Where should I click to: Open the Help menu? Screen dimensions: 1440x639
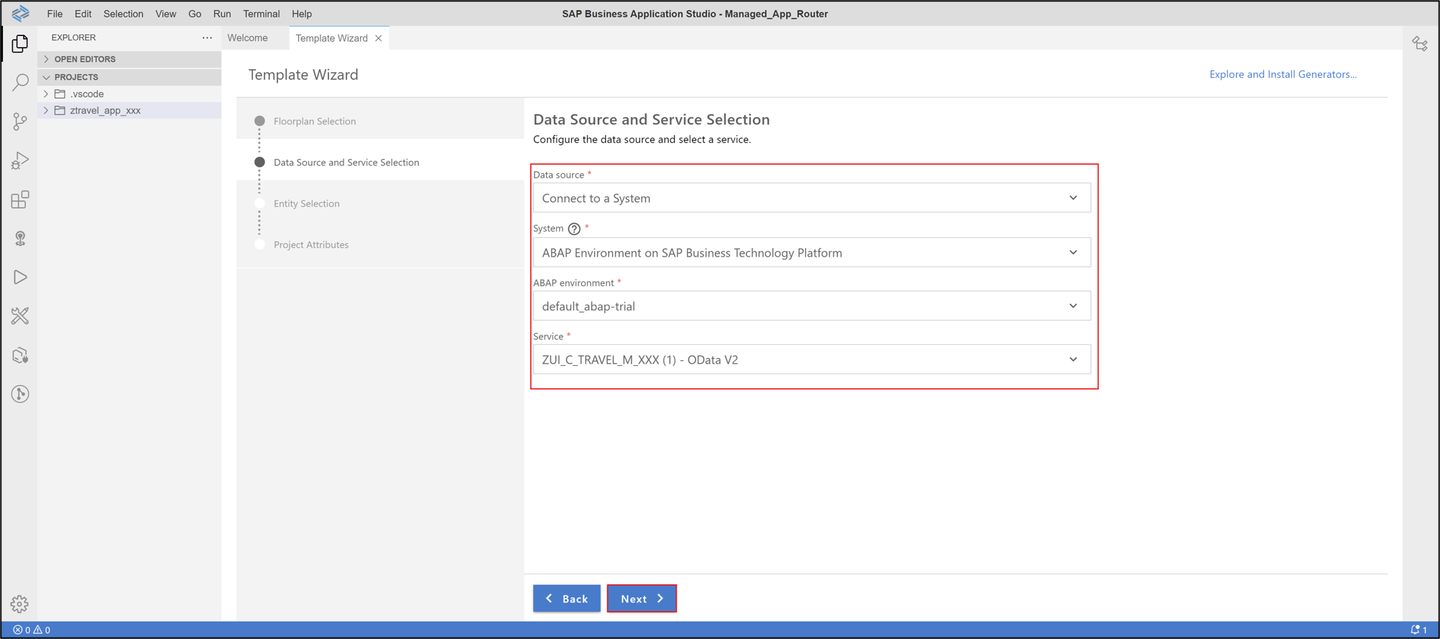pos(301,14)
